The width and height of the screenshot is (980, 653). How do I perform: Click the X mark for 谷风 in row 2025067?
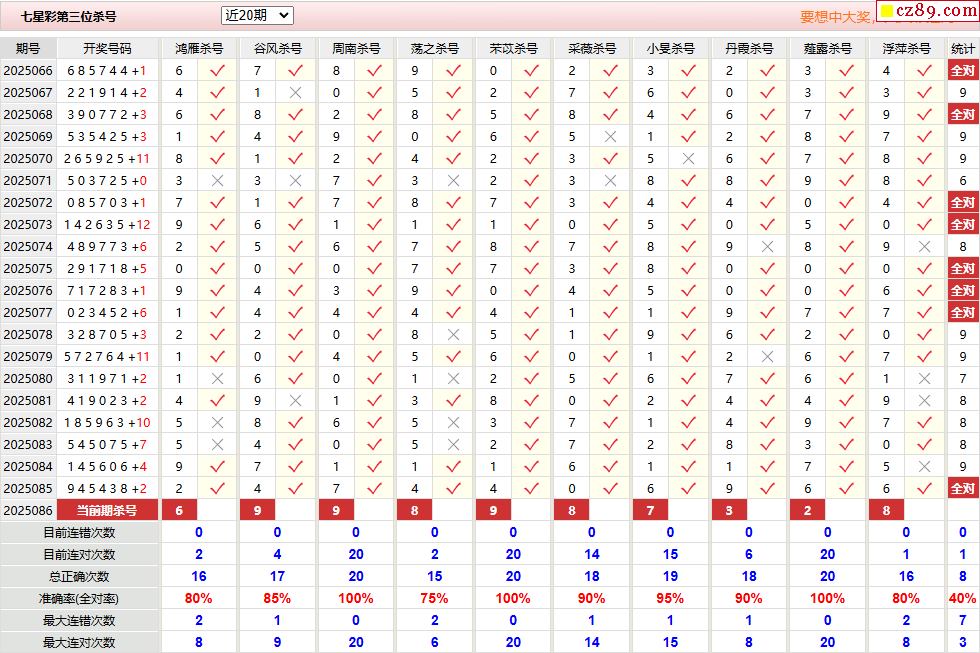click(296, 92)
